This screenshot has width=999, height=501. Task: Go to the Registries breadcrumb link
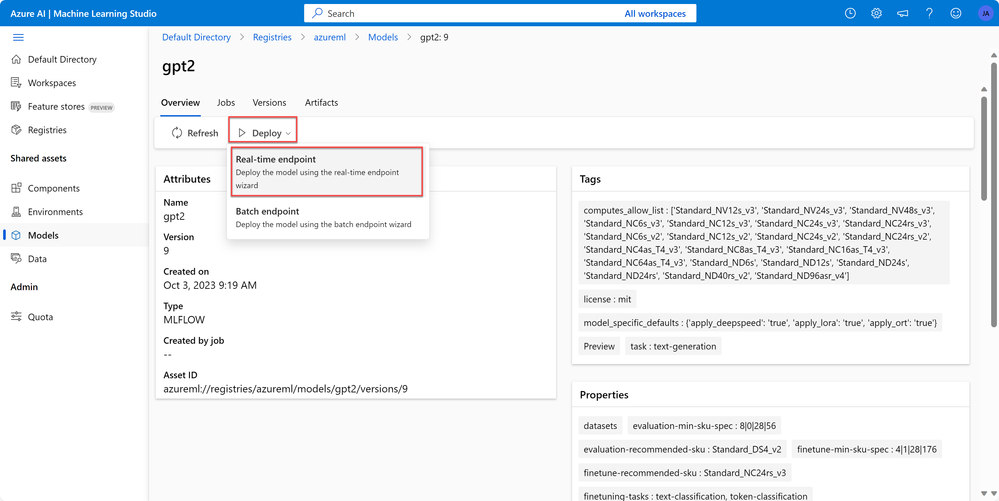tap(272, 38)
